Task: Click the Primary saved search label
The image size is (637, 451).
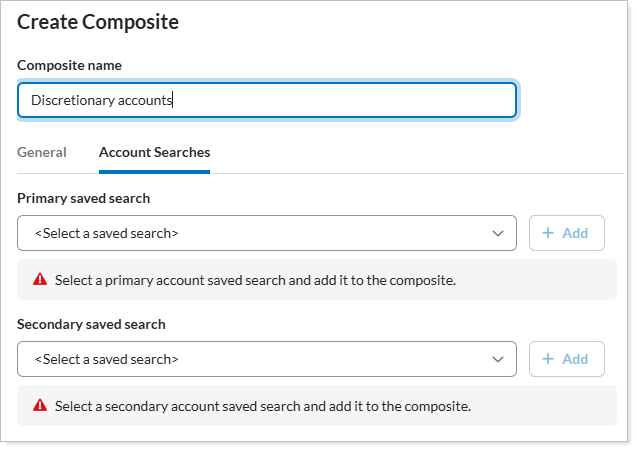Action: coord(83,198)
